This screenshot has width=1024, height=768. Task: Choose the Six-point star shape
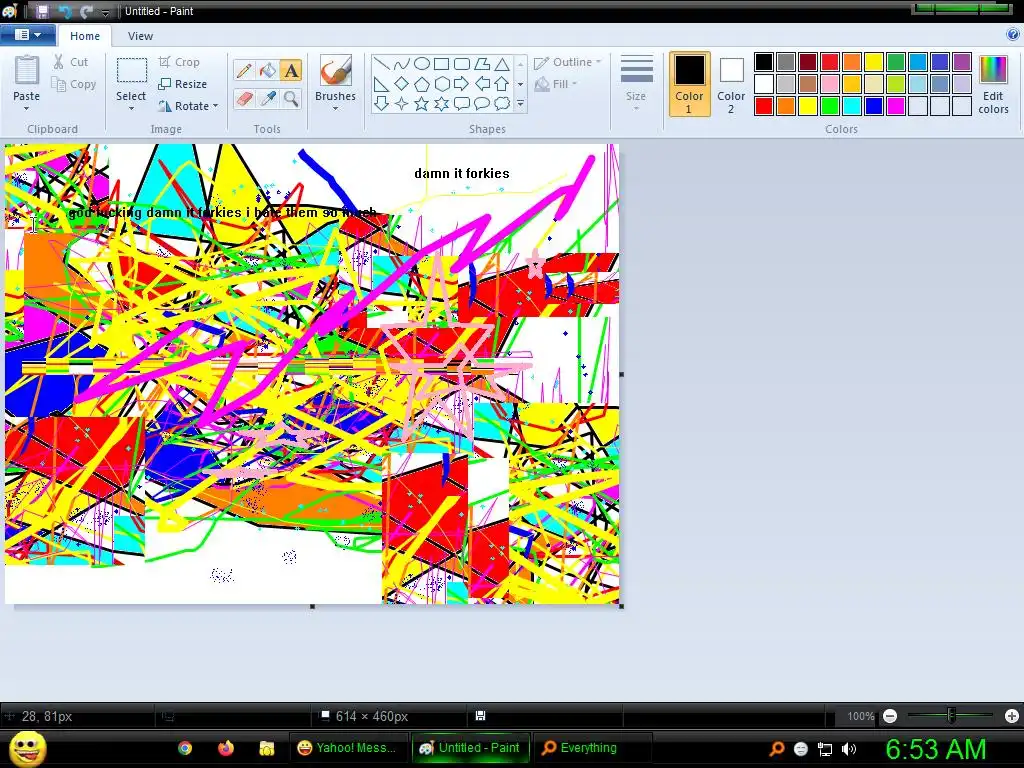(x=441, y=103)
